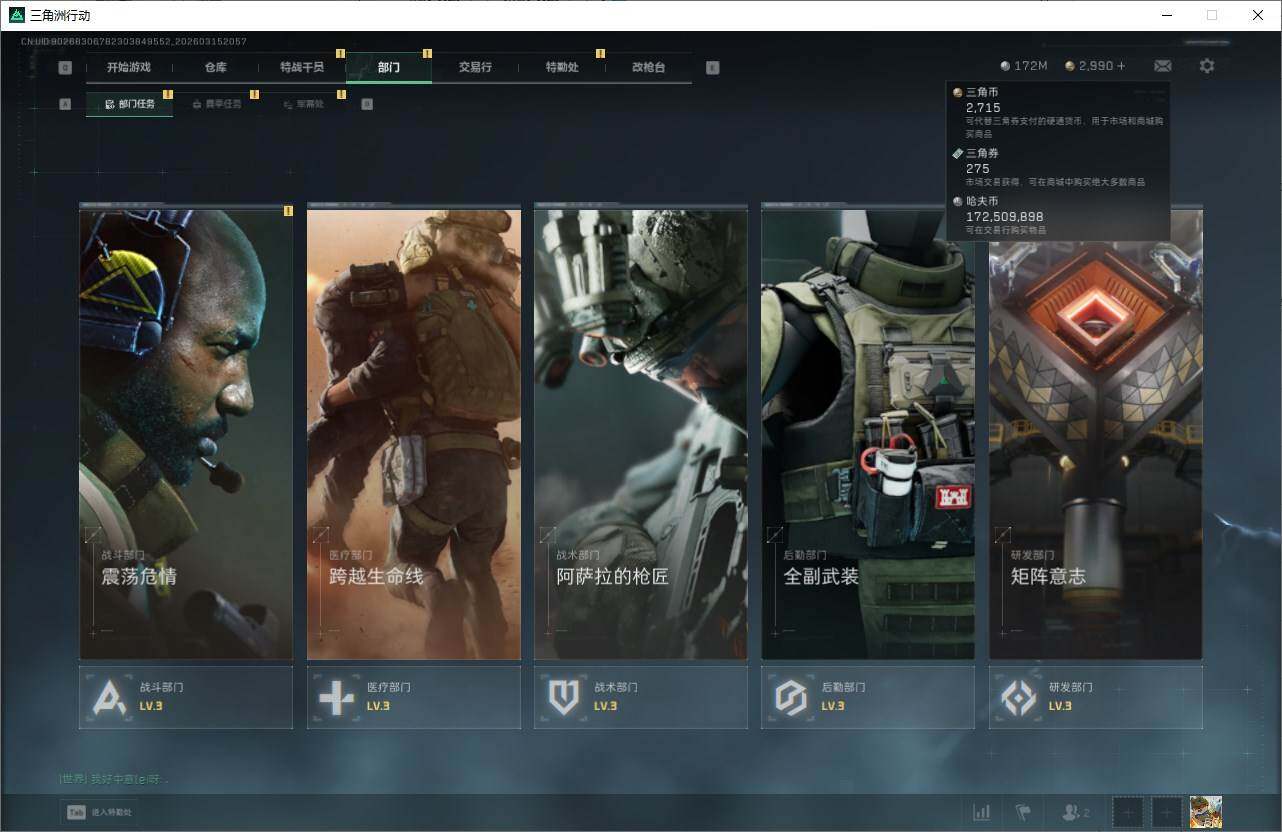Open the mail envelope icon

1162,66
